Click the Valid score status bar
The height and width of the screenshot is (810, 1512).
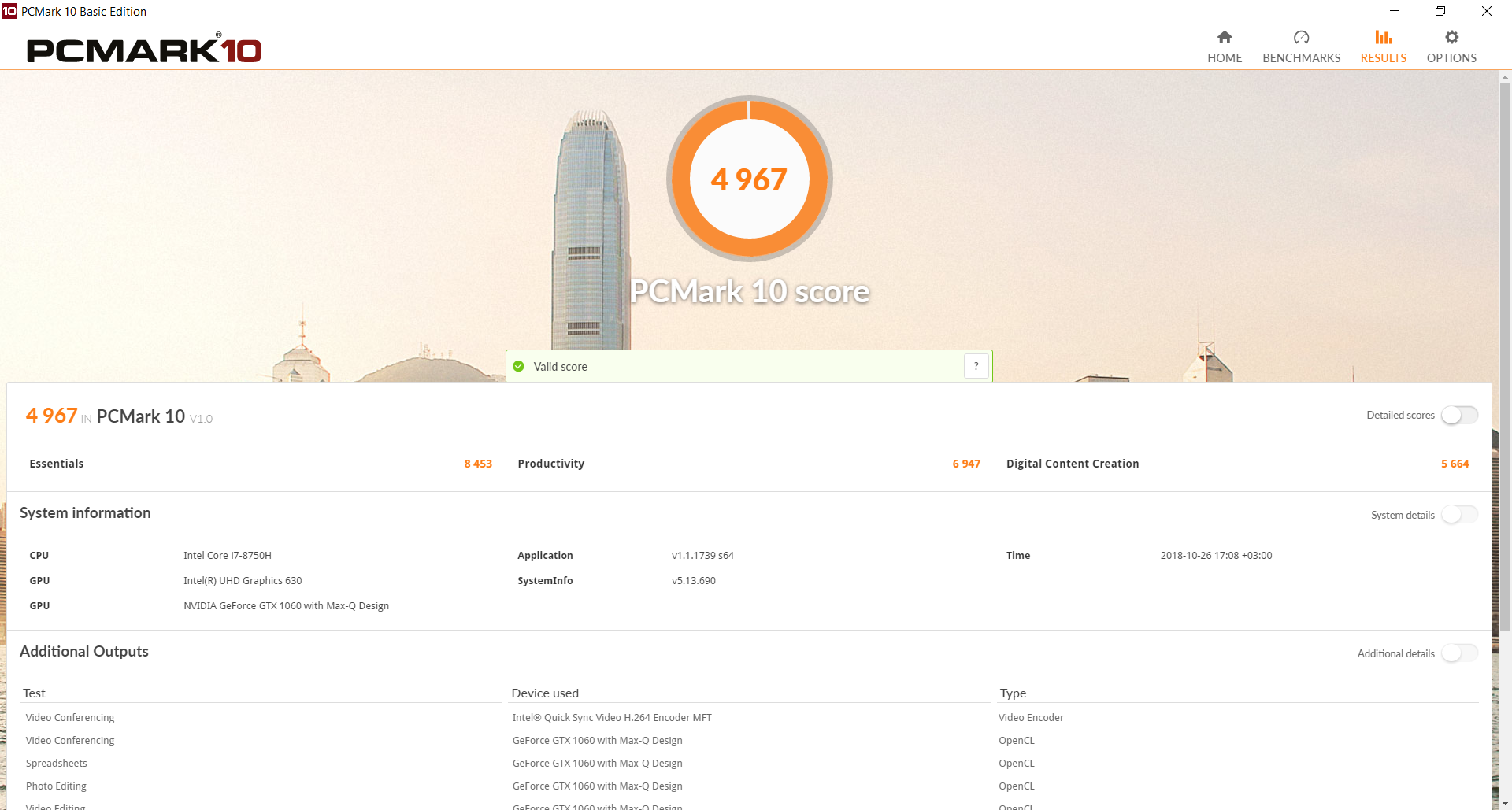click(x=749, y=366)
